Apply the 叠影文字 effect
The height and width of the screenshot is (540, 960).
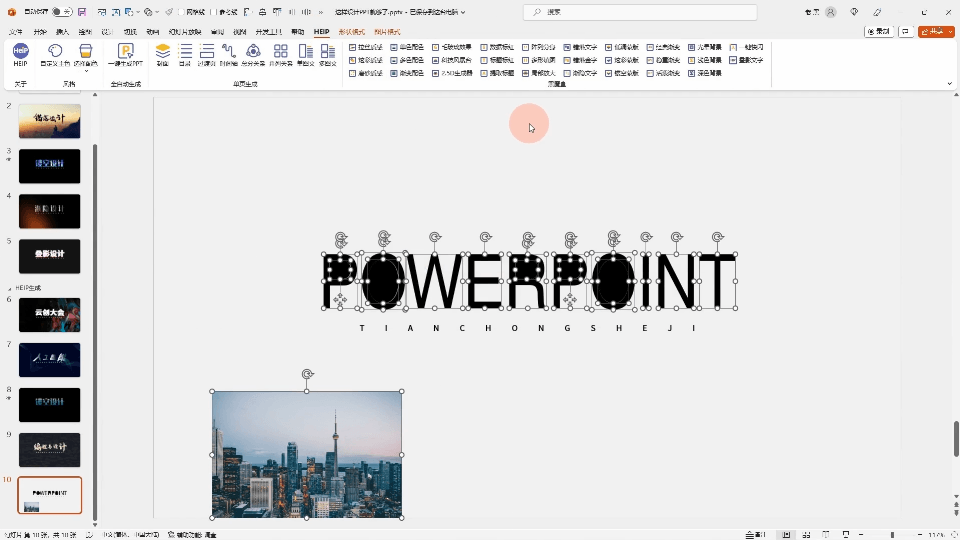click(746, 60)
